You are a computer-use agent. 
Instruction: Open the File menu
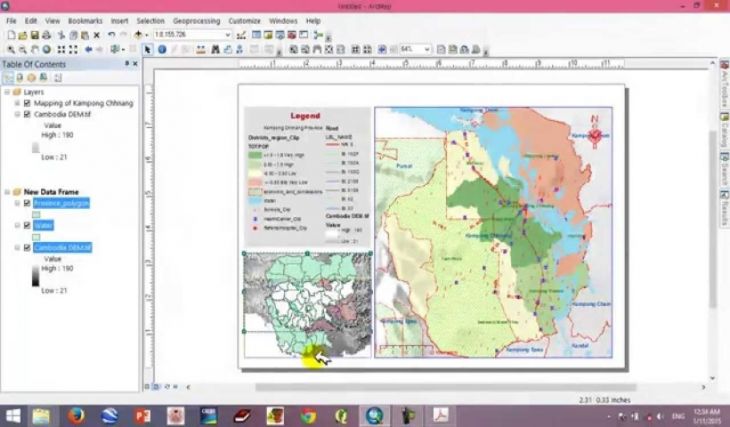[11, 21]
